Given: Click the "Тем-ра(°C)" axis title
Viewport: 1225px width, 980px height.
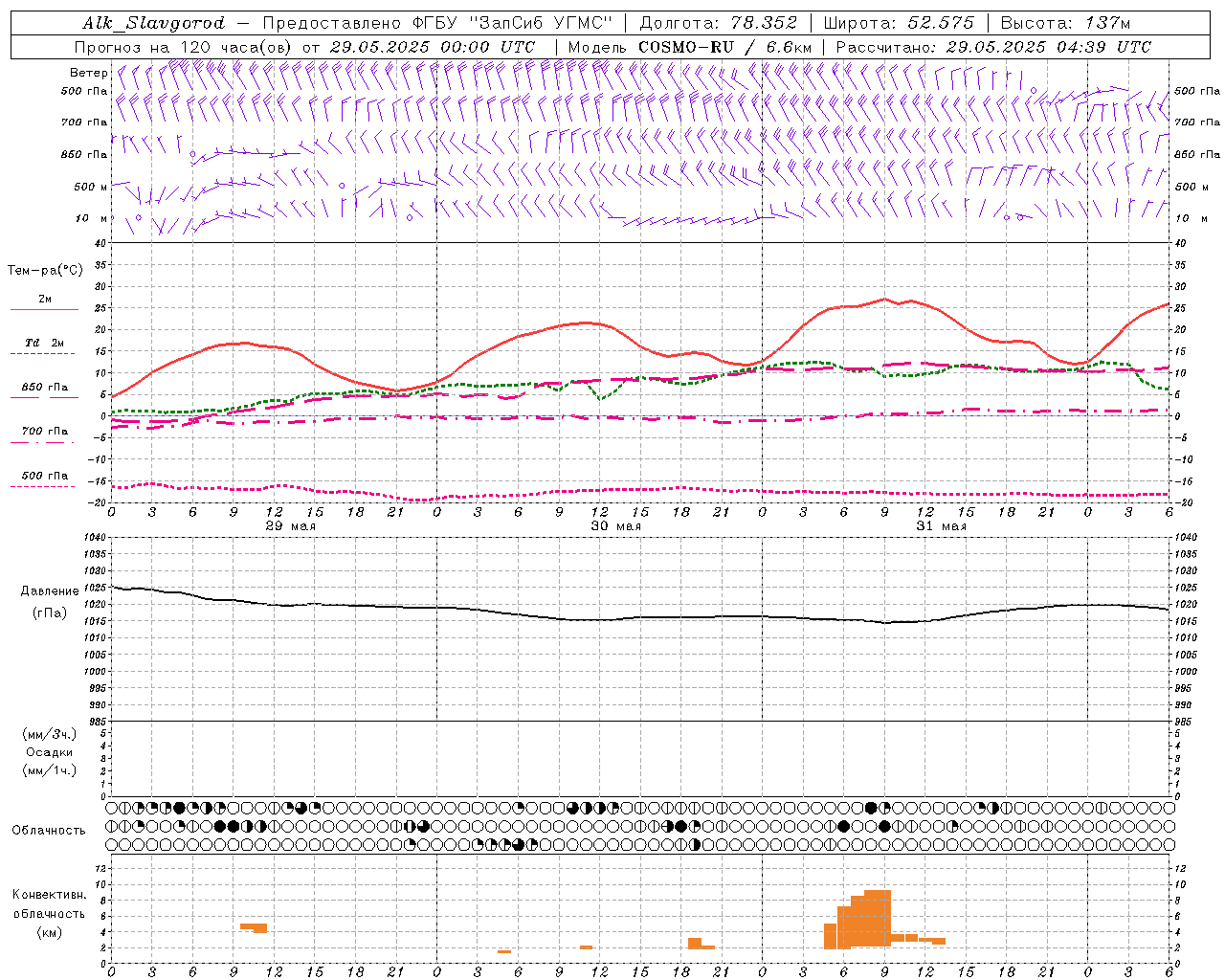Looking at the screenshot, I should [45, 271].
